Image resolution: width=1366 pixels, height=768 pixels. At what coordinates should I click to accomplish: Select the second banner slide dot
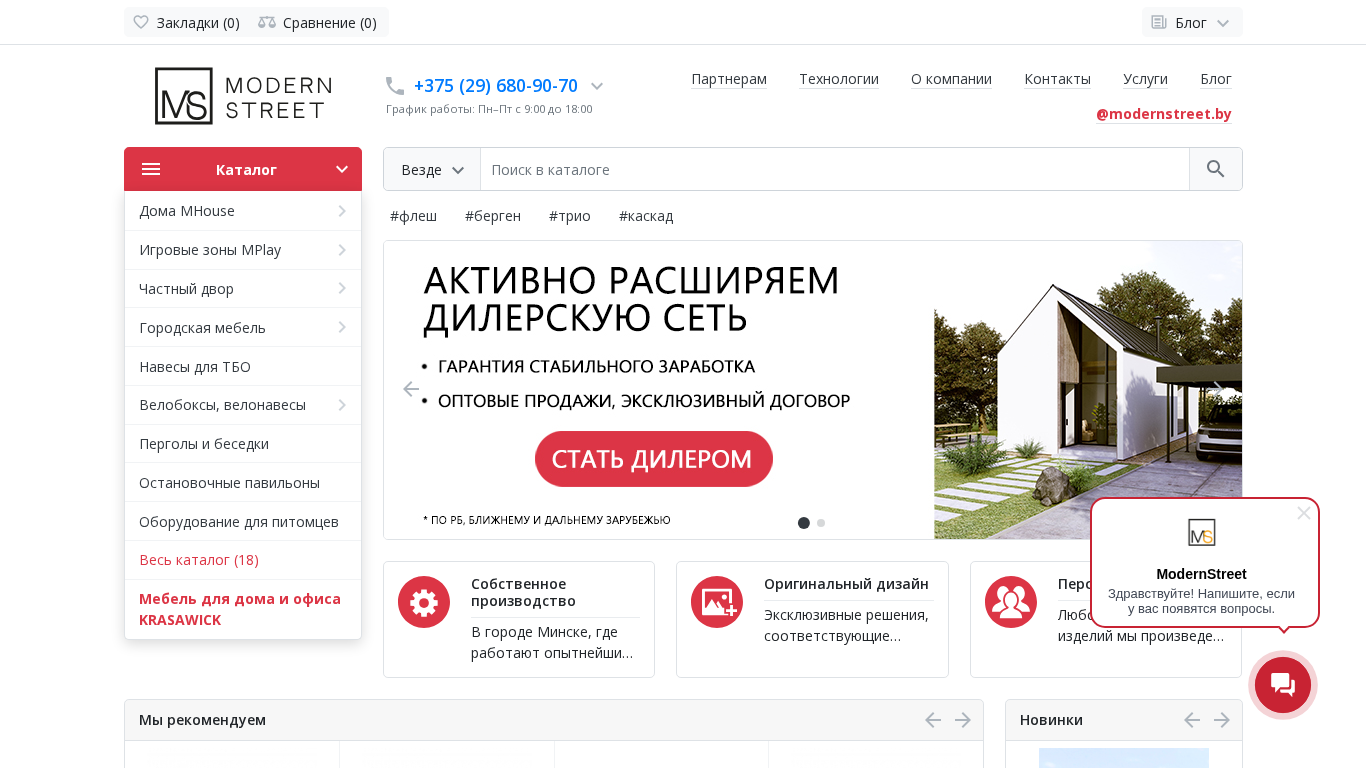(821, 523)
